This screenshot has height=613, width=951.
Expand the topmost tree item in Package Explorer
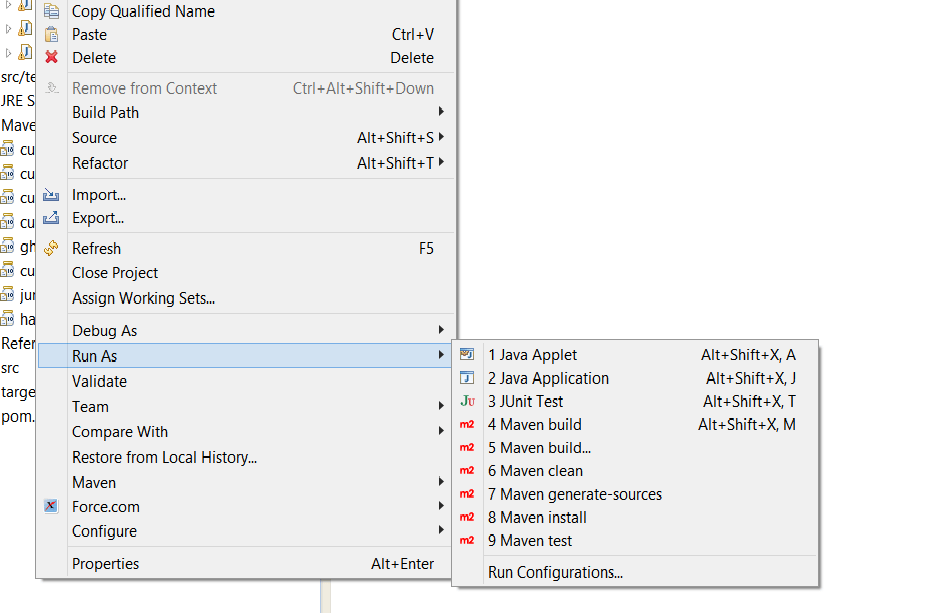tap(10, 7)
